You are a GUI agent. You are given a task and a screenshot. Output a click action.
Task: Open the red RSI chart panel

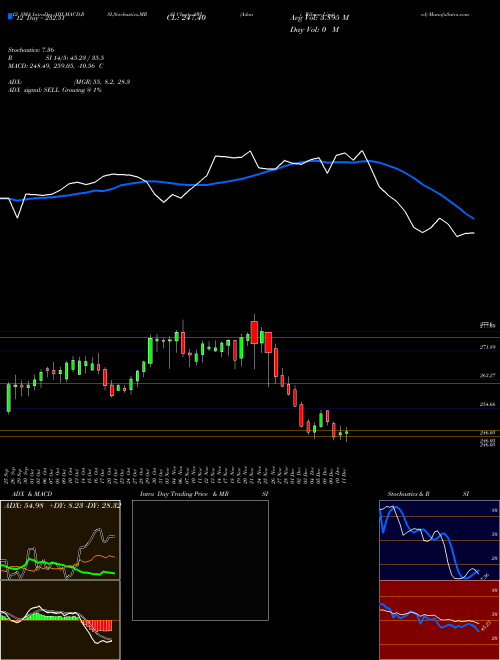coord(439,620)
